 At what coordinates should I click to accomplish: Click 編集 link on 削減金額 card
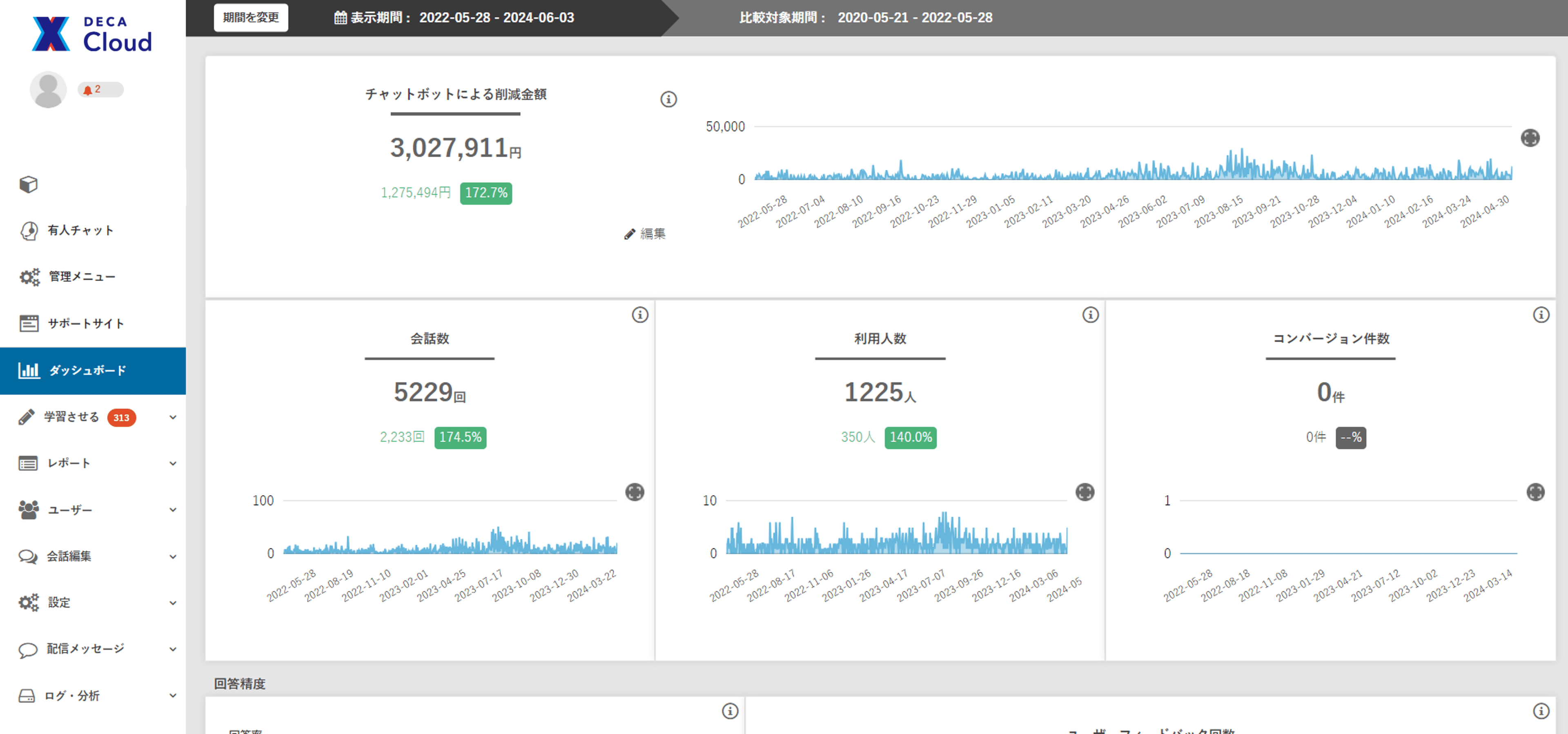(x=645, y=234)
